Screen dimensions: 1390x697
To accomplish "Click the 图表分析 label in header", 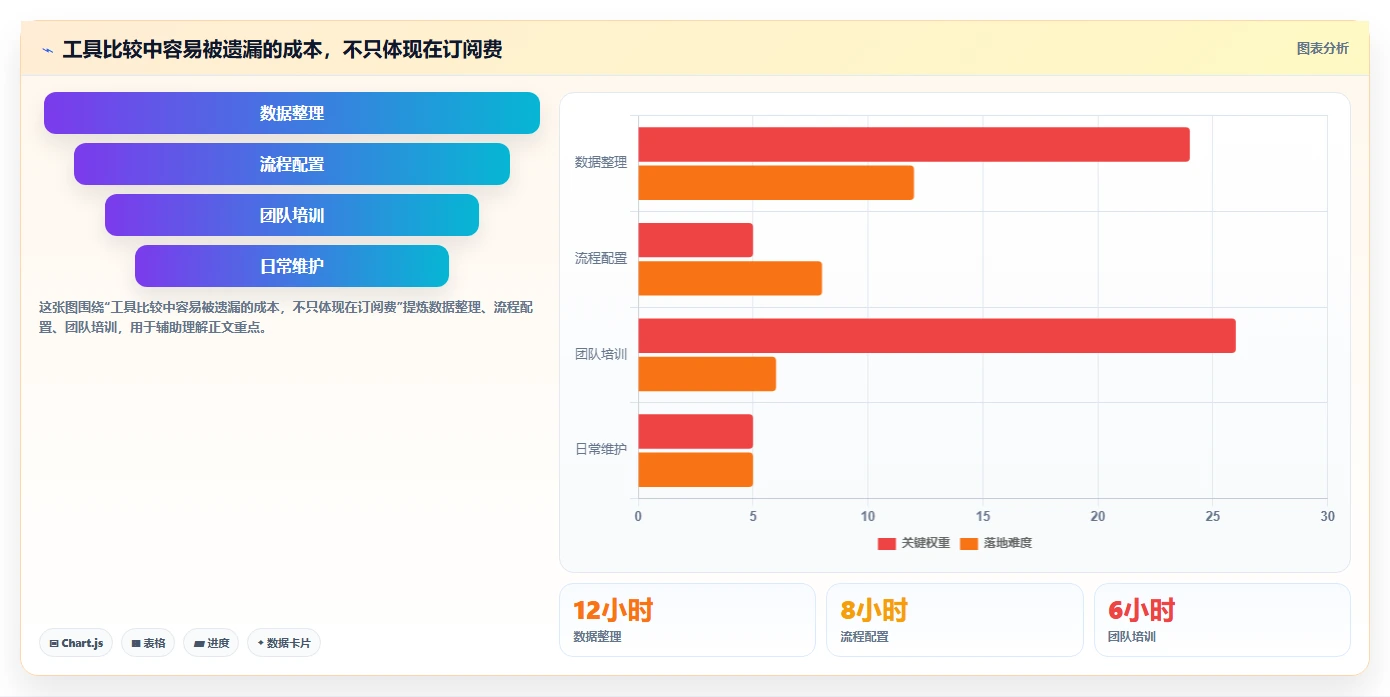I will 1322,48.
